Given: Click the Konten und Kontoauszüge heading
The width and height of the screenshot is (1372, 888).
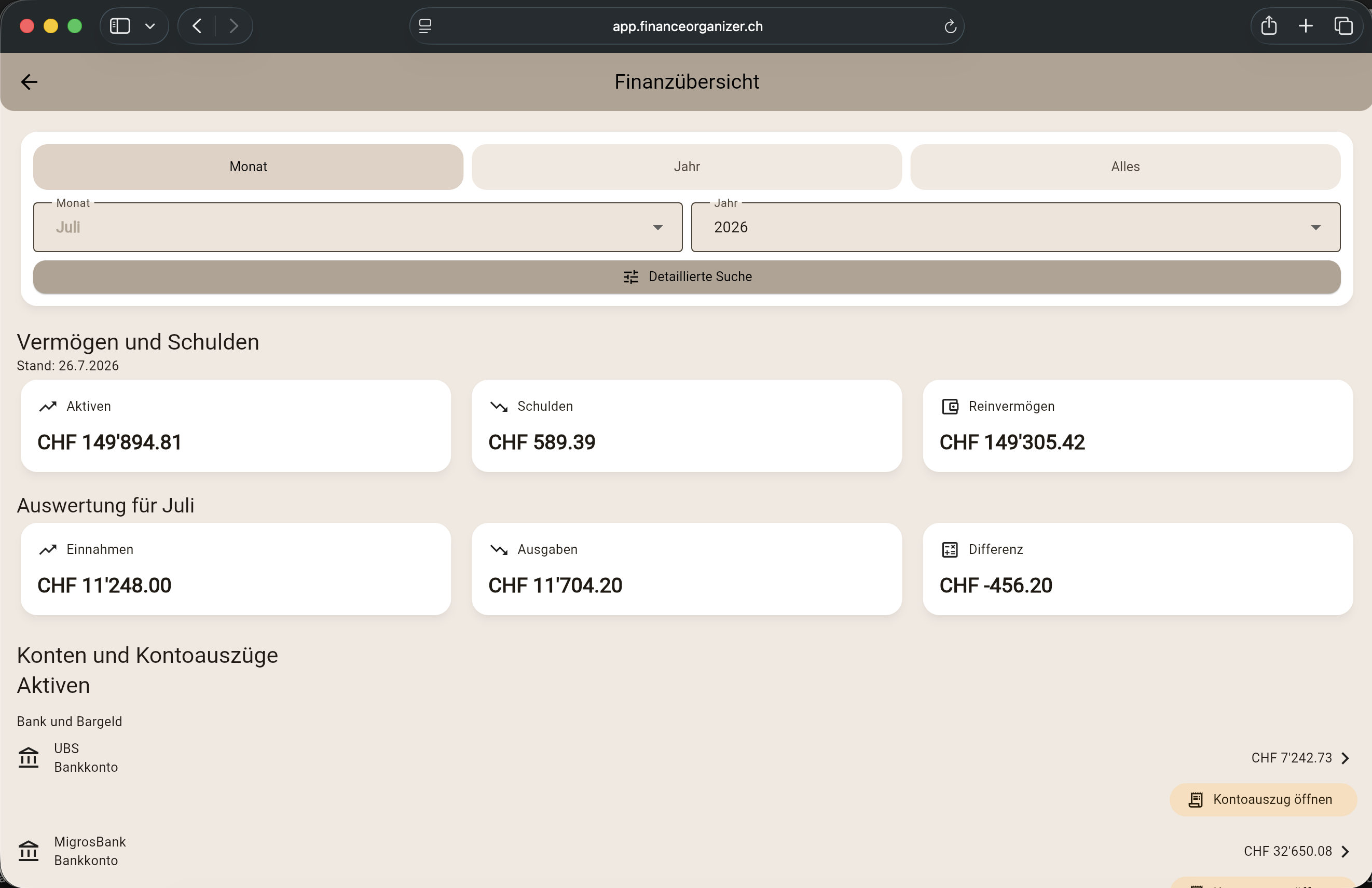Looking at the screenshot, I should (147, 656).
